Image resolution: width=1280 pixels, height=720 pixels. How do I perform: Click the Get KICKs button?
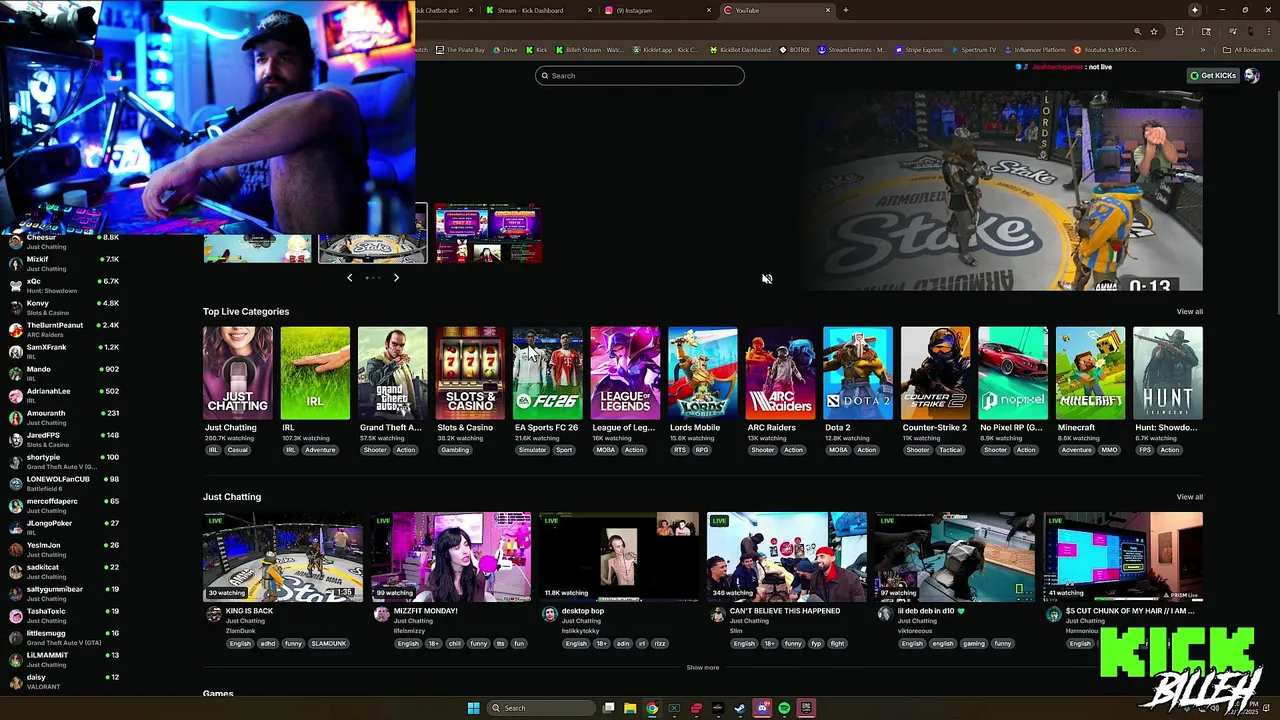(1212, 76)
